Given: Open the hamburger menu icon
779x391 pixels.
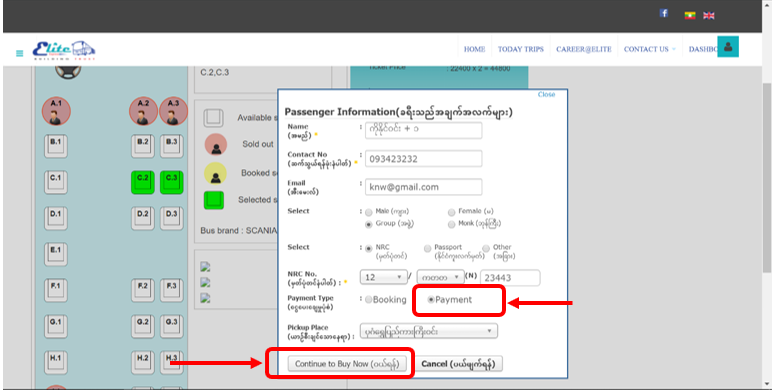Looking at the screenshot, I should point(19,53).
